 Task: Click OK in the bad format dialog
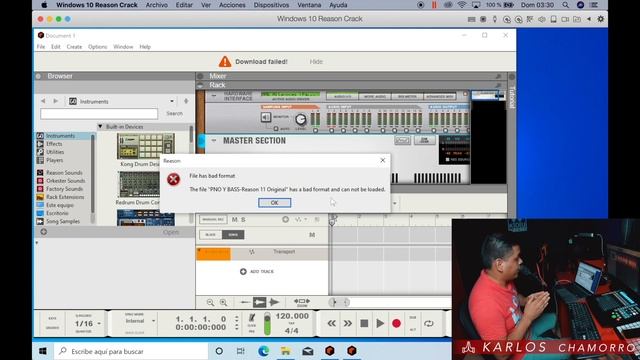274,202
